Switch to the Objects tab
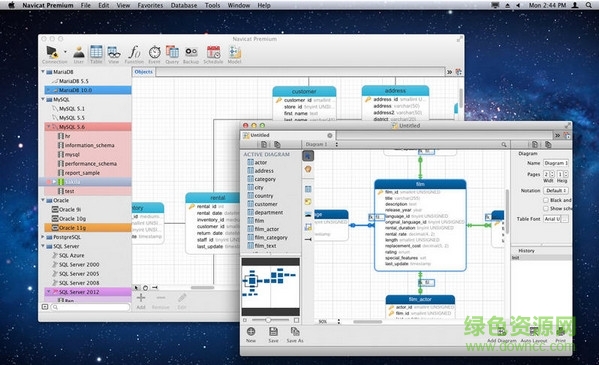The image size is (599, 365). (x=144, y=72)
